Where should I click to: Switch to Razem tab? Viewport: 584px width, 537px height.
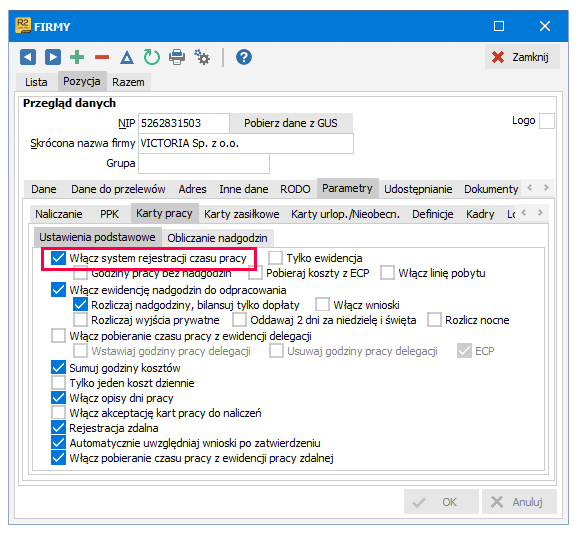[x=128, y=82]
